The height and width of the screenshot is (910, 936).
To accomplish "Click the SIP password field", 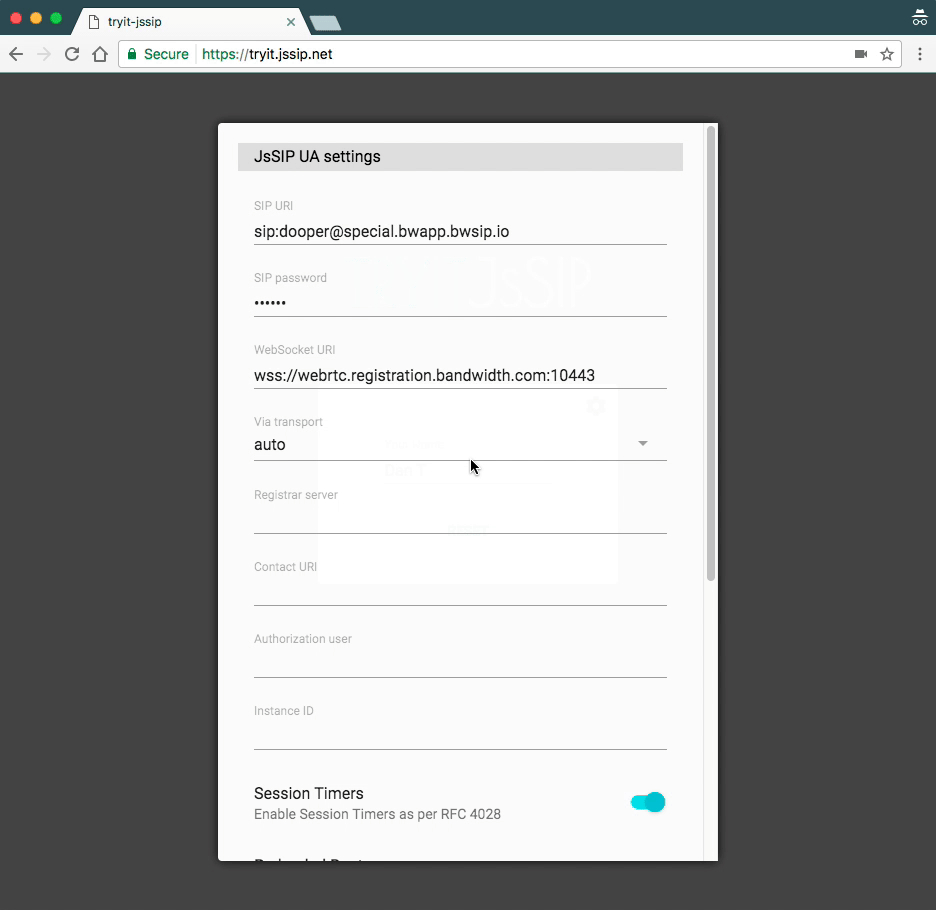I will pyautogui.click(x=460, y=303).
